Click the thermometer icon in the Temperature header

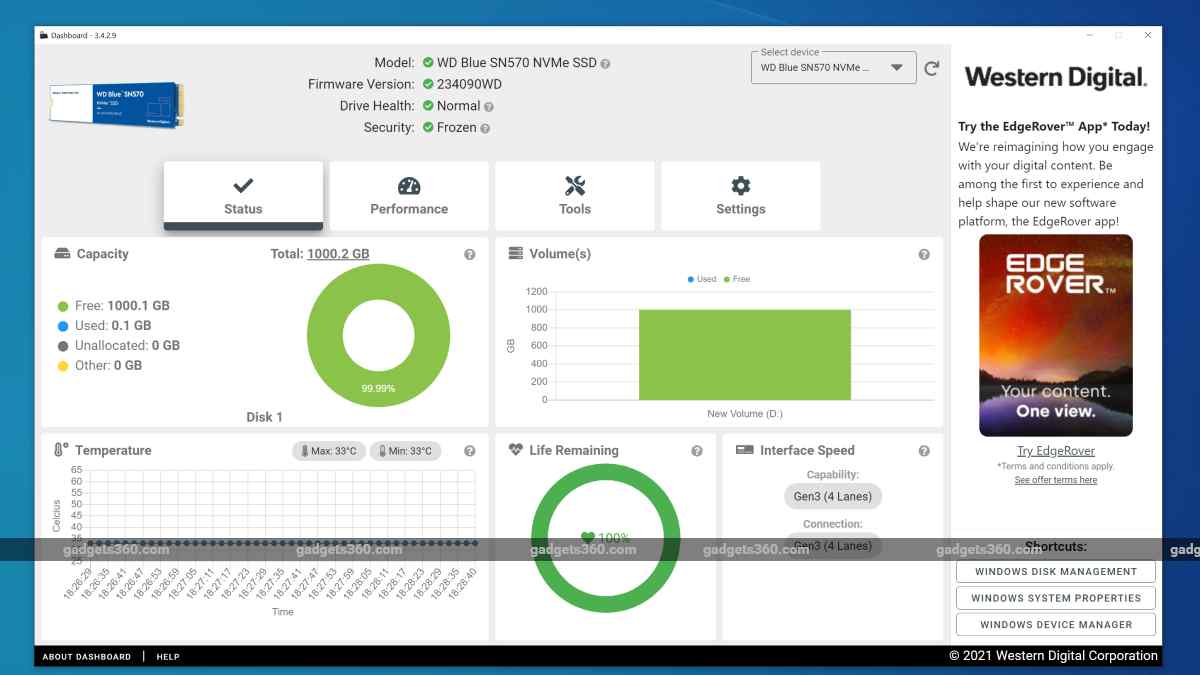point(61,450)
